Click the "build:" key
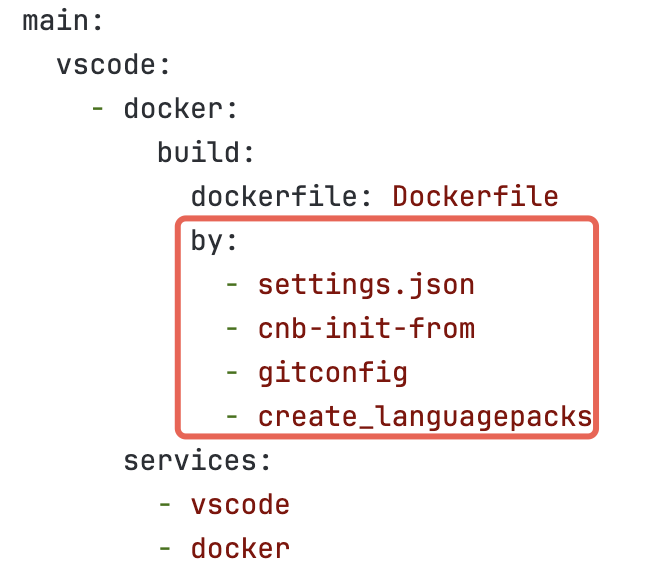 click(x=207, y=153)
